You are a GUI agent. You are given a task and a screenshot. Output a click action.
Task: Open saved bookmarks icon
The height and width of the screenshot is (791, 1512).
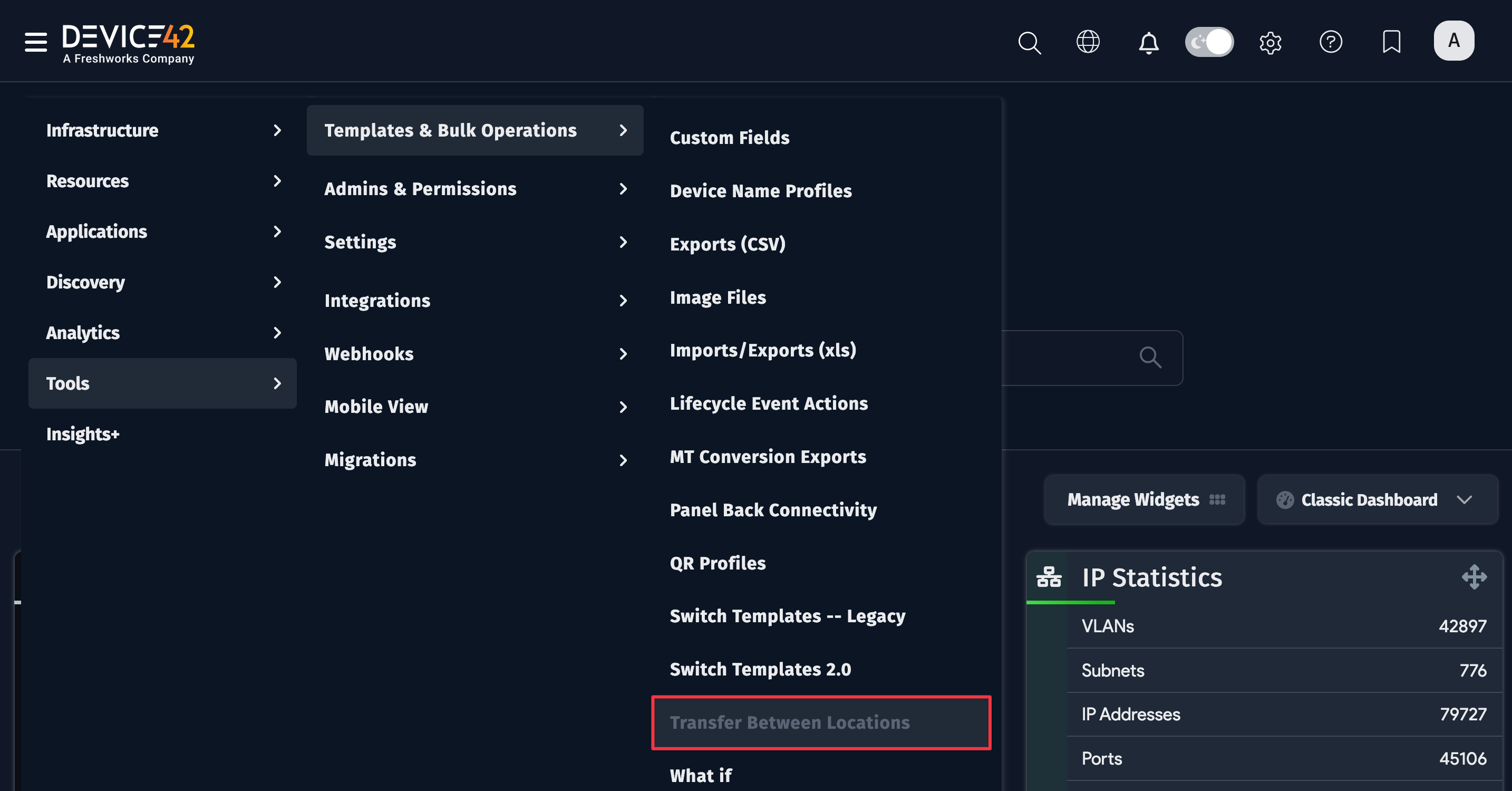pyautogui.click(x=1392, y=41)
